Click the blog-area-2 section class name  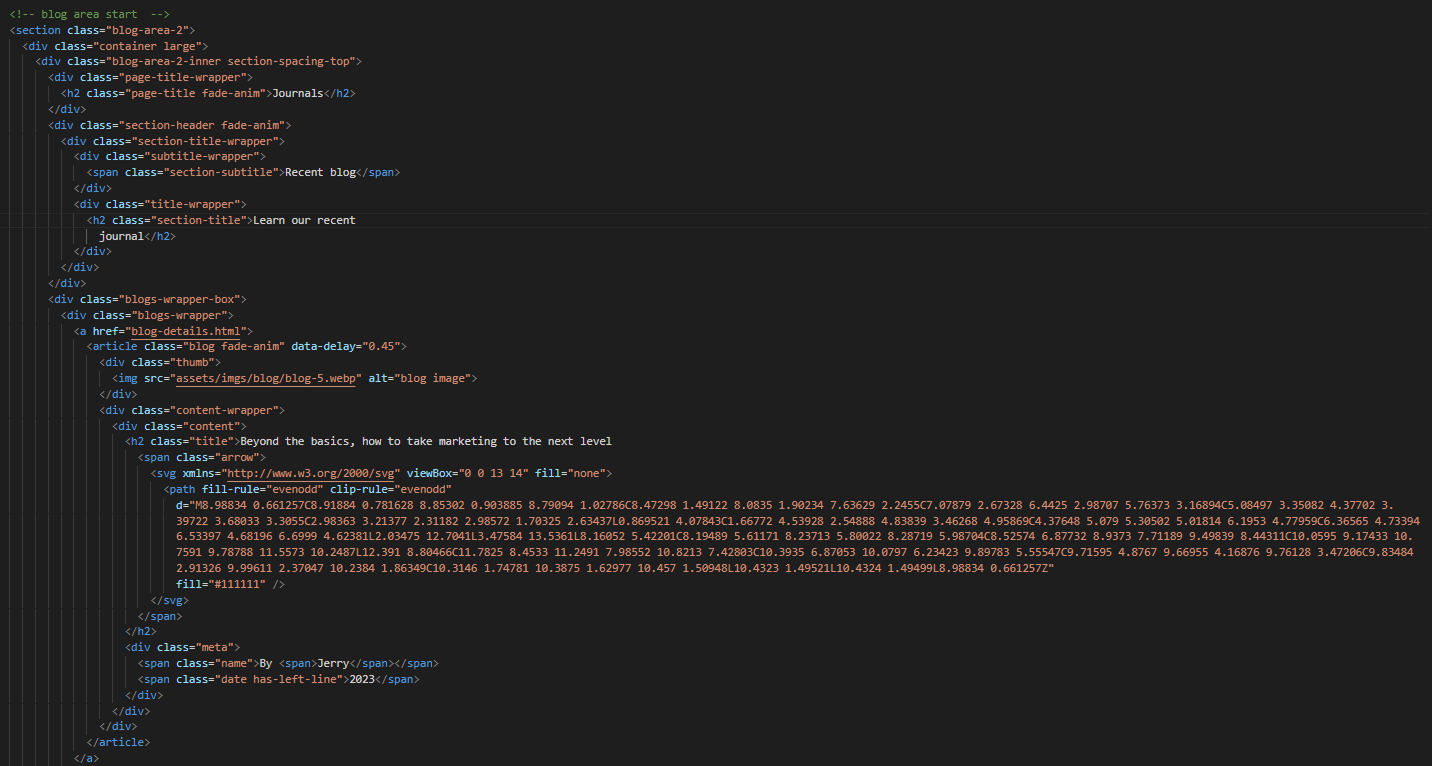click(158, 30)
